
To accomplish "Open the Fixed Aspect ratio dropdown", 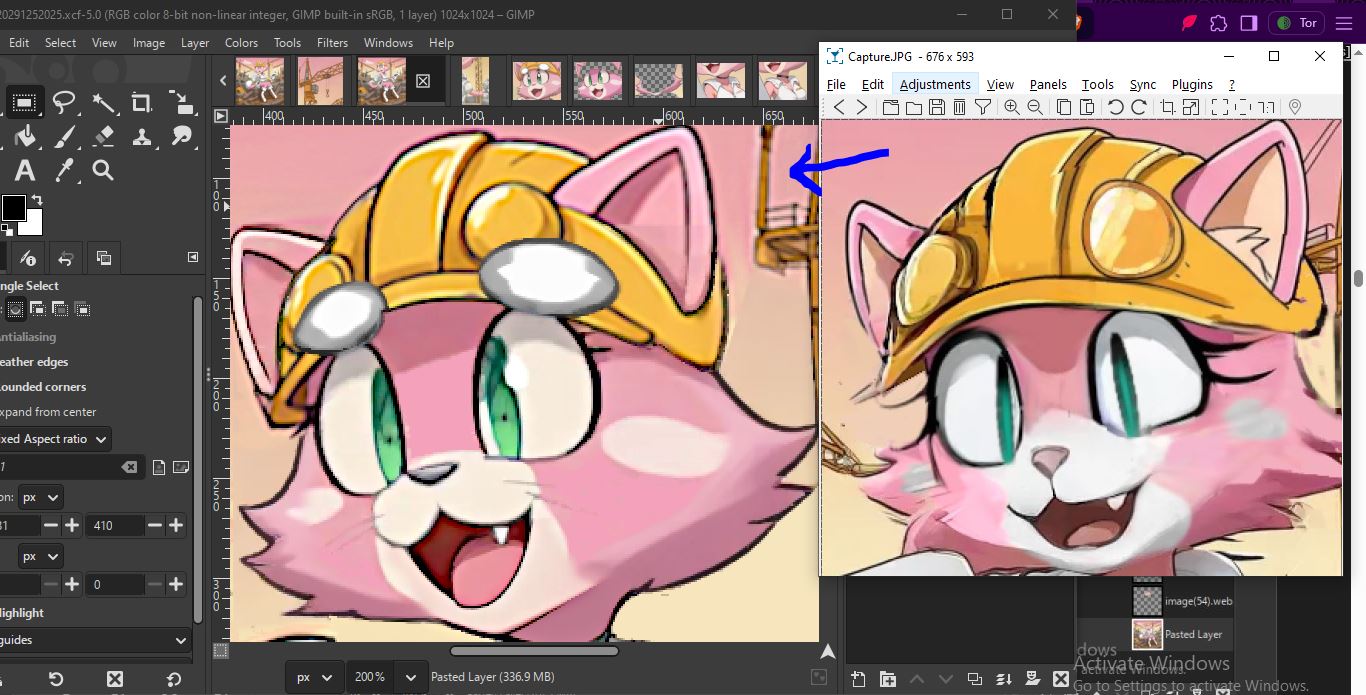I will pyautogui.click(x=54, y=439).
